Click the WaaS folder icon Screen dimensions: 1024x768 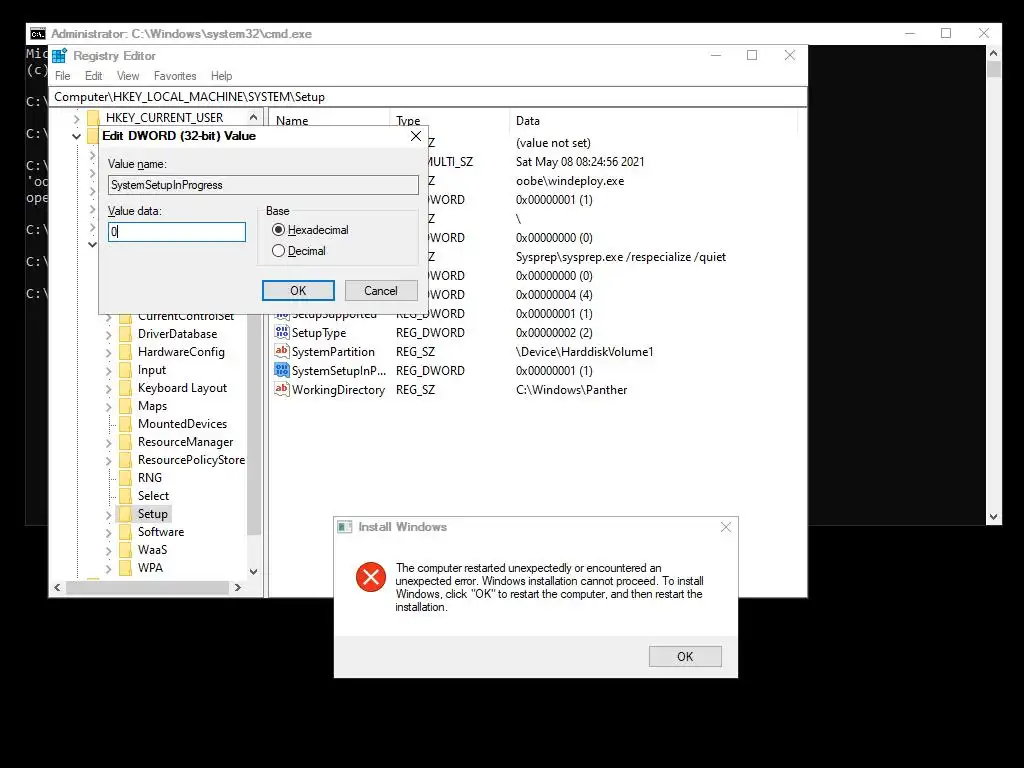click(x=125, y=550)
